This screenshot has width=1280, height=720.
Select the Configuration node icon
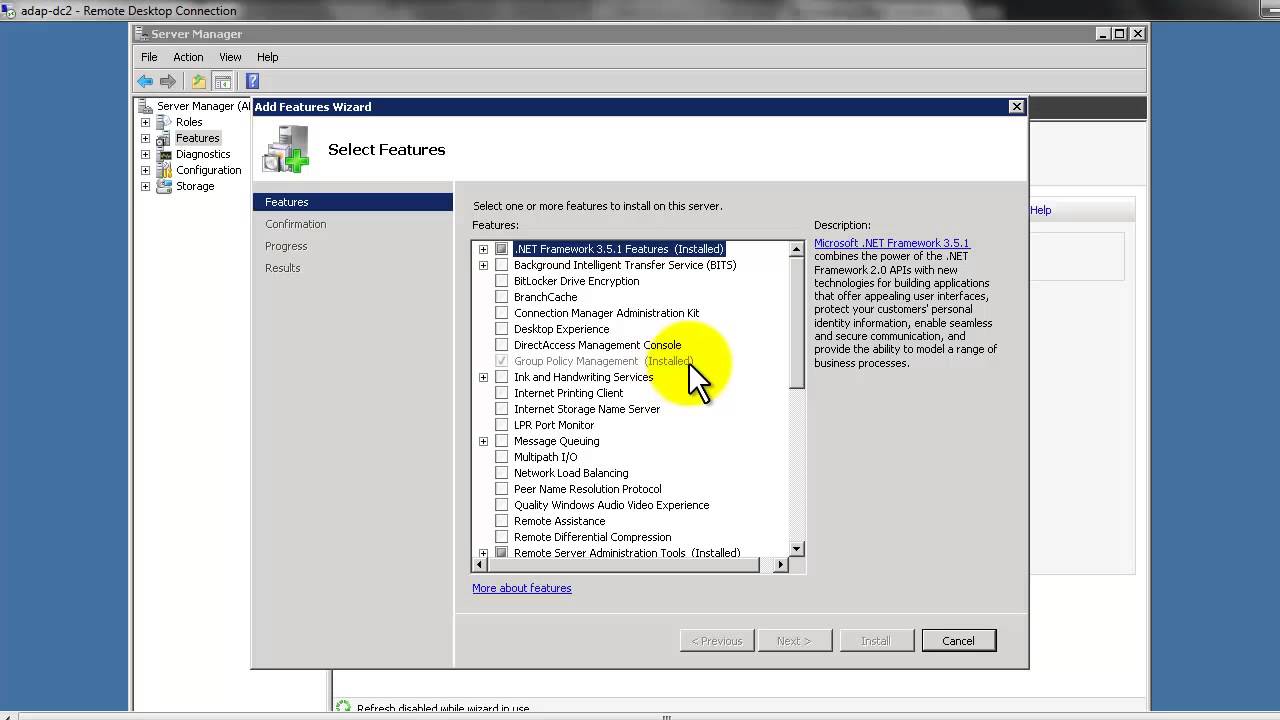click(x=163, y=170)
